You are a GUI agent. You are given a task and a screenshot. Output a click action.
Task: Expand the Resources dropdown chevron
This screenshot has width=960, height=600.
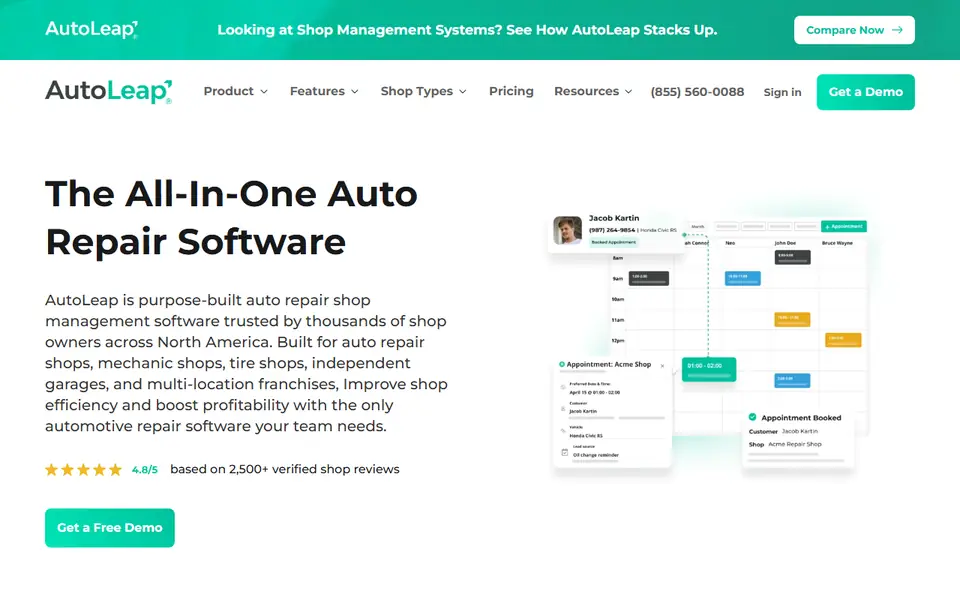point(628,92)
